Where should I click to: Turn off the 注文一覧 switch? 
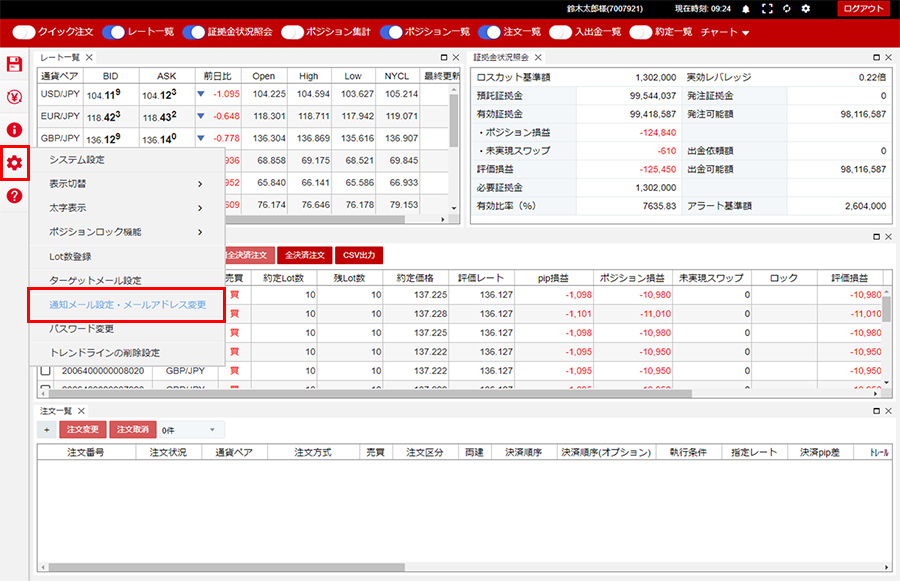(490, 32)
